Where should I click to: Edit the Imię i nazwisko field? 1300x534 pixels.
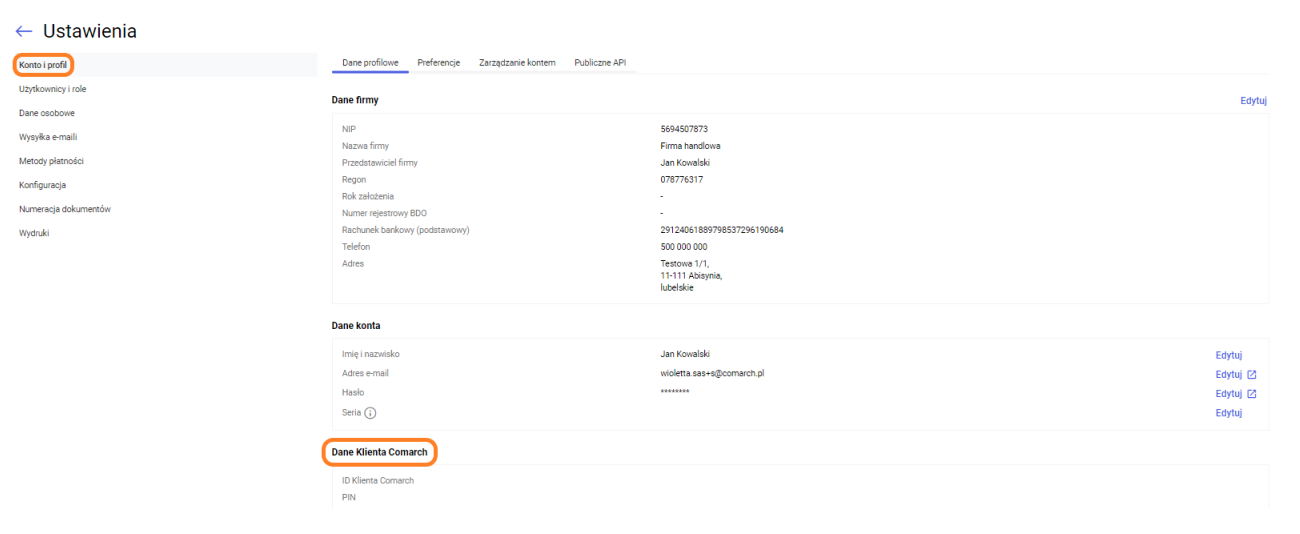click(1228, 355)
